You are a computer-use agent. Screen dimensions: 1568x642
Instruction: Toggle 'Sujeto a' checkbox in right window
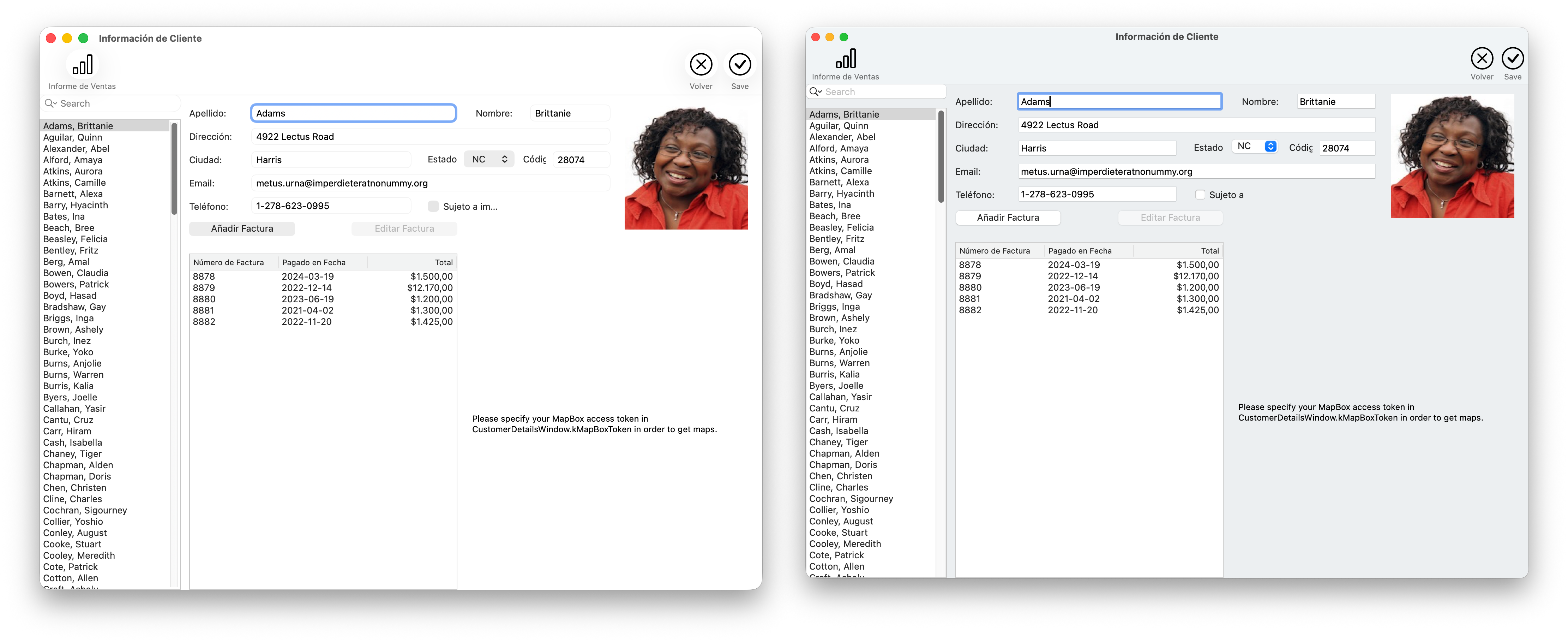(1200, 195)
